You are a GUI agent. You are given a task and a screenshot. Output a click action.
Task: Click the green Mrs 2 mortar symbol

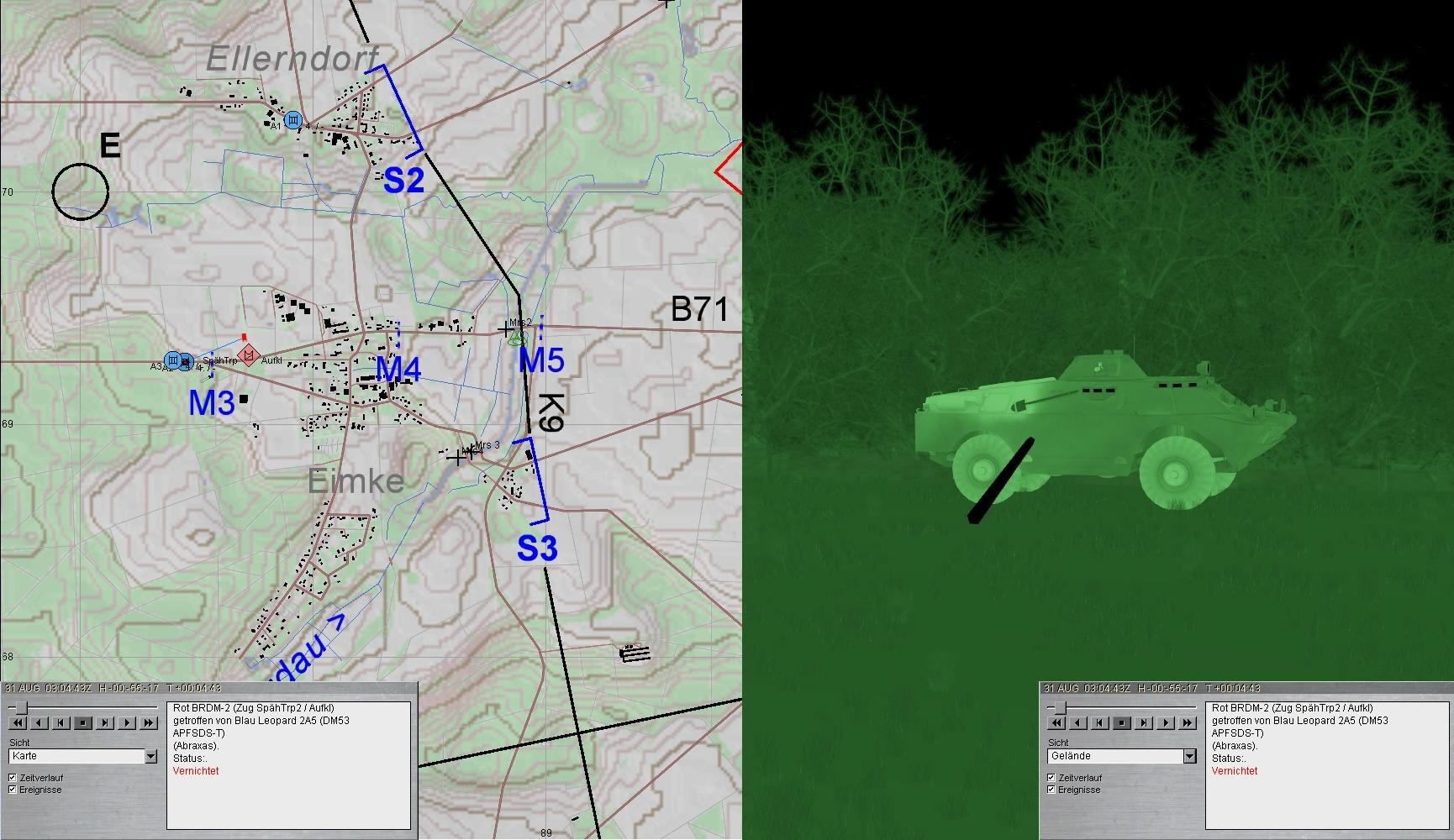[518, 338]
